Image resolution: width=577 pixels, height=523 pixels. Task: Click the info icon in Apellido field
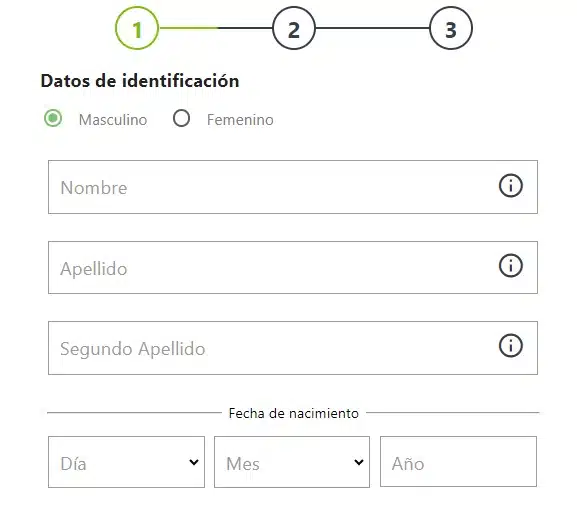coord(510,265)
